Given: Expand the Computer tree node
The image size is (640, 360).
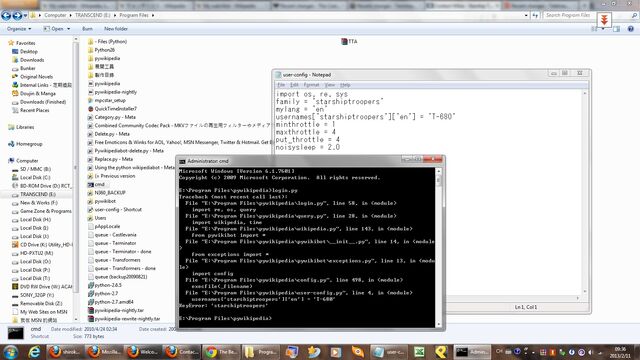Looking at the screenshot, I should (23, 161).
